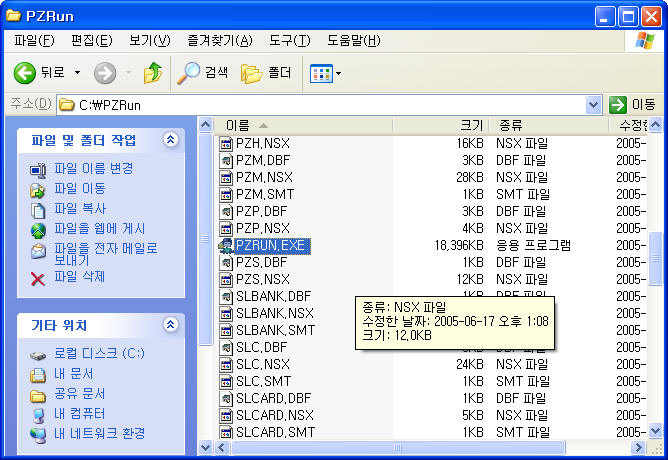Go up one folder level
The width and height of the screenshot is (668, 460).
pyautogui.click(x=153, y=73)
